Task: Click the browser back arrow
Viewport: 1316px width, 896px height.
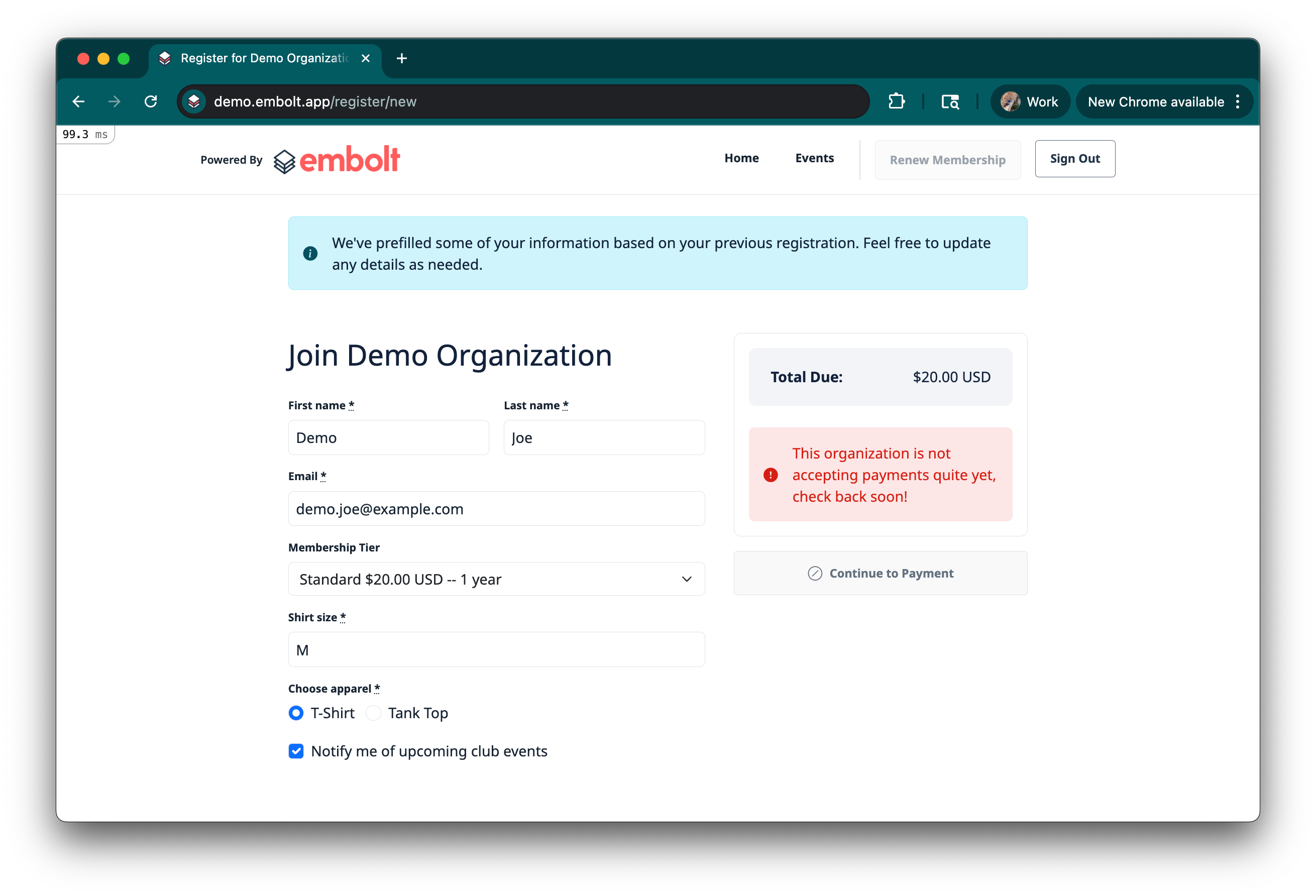Action: (79, 101)
